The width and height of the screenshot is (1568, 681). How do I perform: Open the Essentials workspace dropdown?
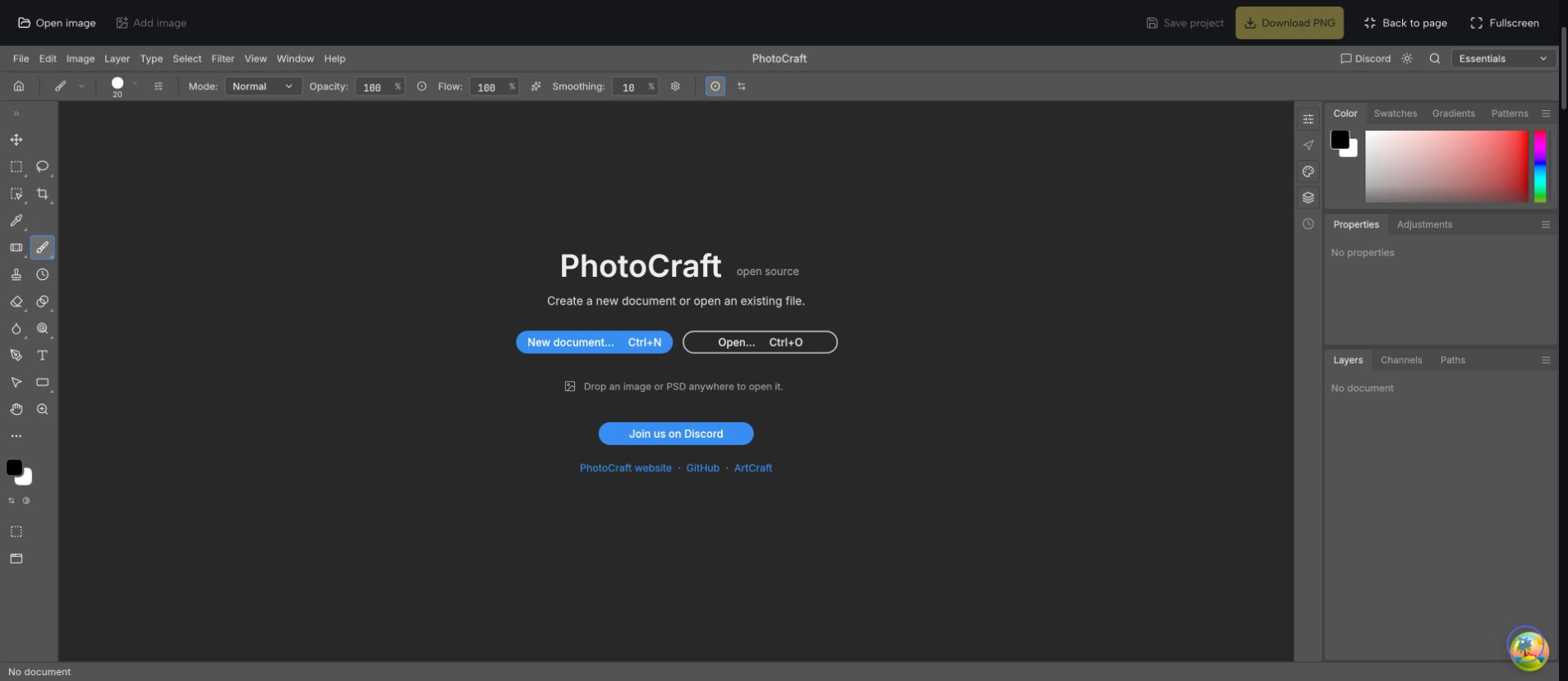click(1503, 58)
